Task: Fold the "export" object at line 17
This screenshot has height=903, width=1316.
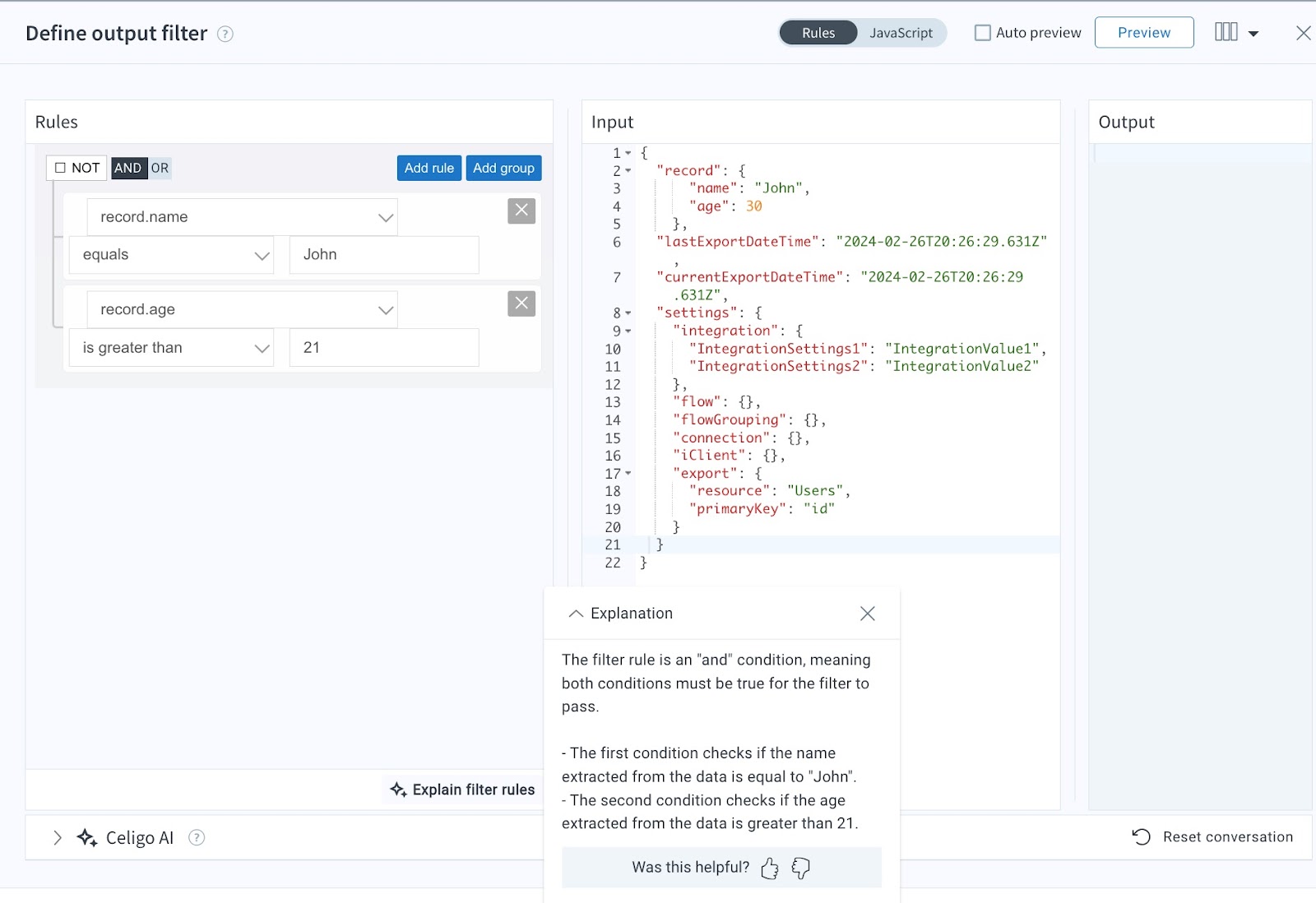Action: (x=628, y=474)
